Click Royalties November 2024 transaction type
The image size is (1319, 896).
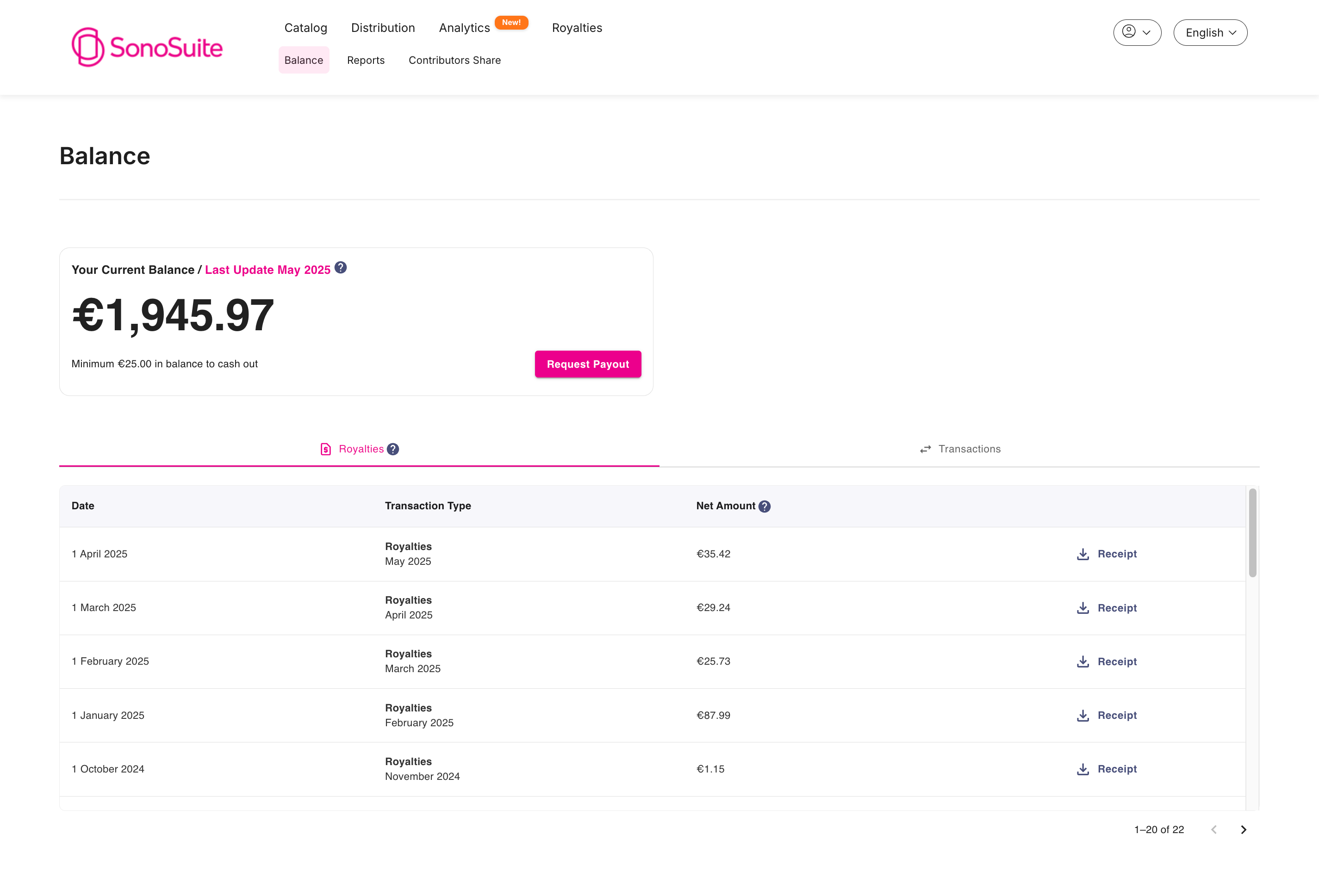coord(422,769)
